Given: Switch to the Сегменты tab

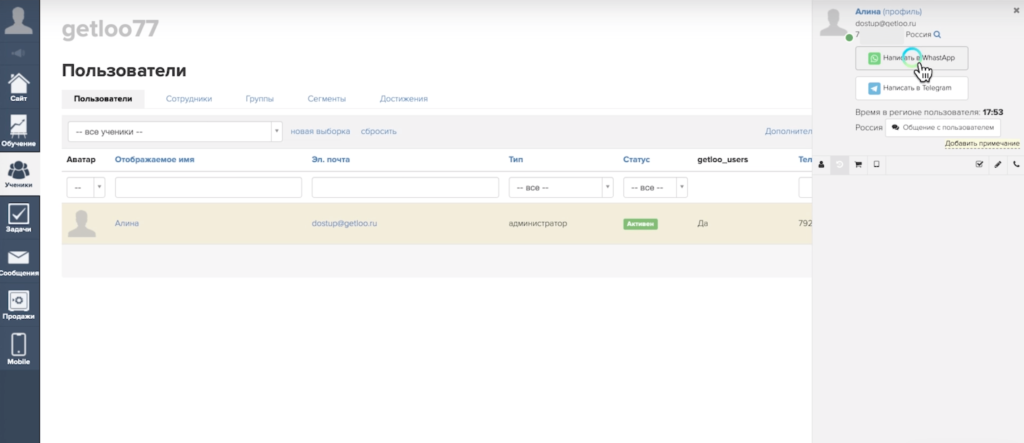Looking at the screenshot, I should (326, 99).
